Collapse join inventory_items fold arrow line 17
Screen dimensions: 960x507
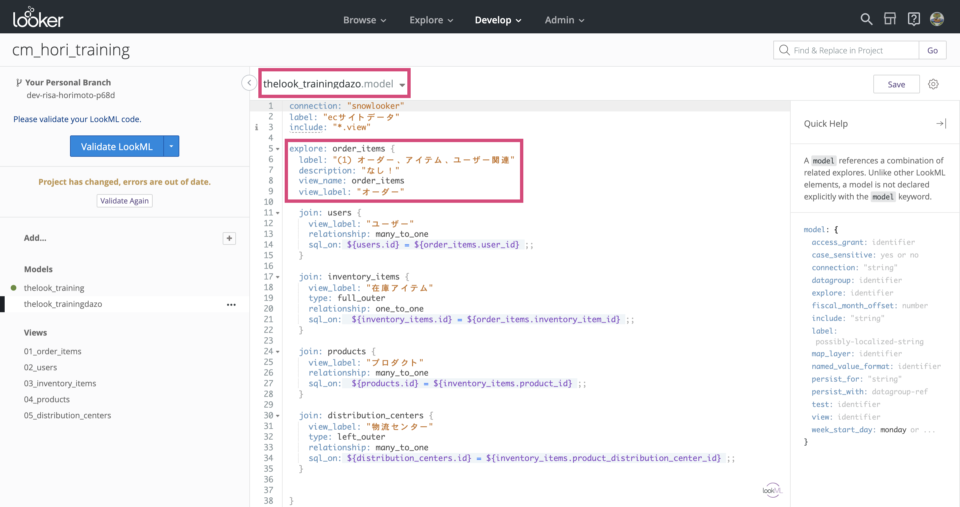tap(278, 277)
